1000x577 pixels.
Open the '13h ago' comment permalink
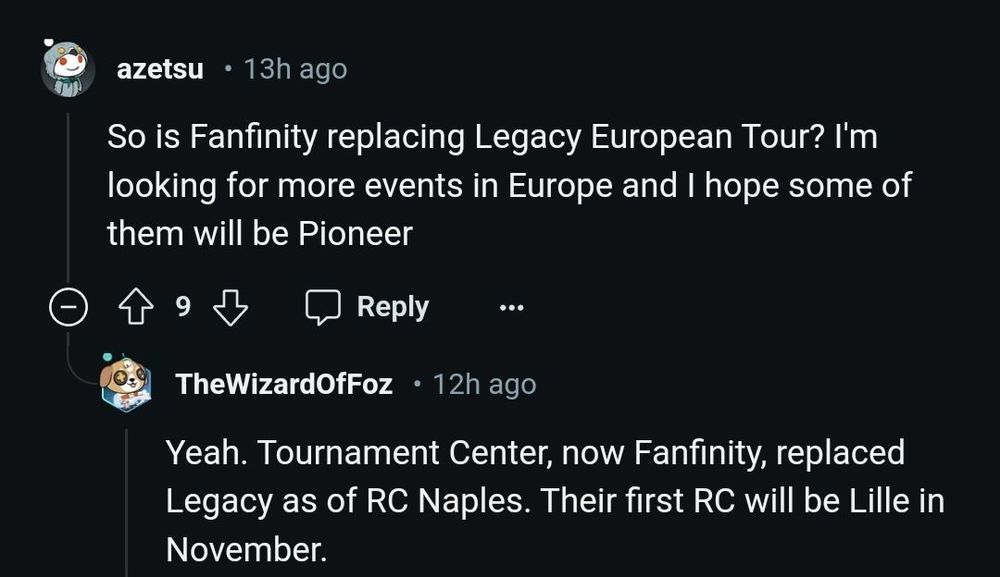pyautogui.click(x=294, y=70)
